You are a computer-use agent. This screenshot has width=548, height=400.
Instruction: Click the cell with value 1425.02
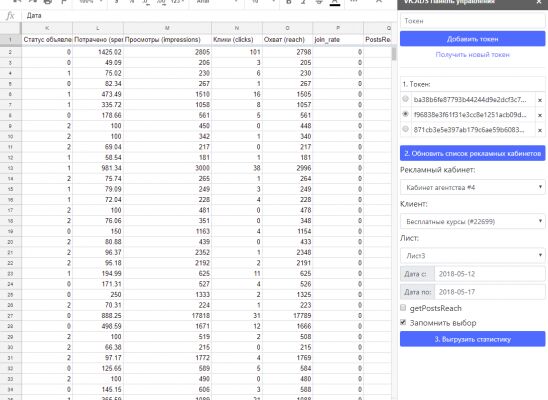pos(98,52)
